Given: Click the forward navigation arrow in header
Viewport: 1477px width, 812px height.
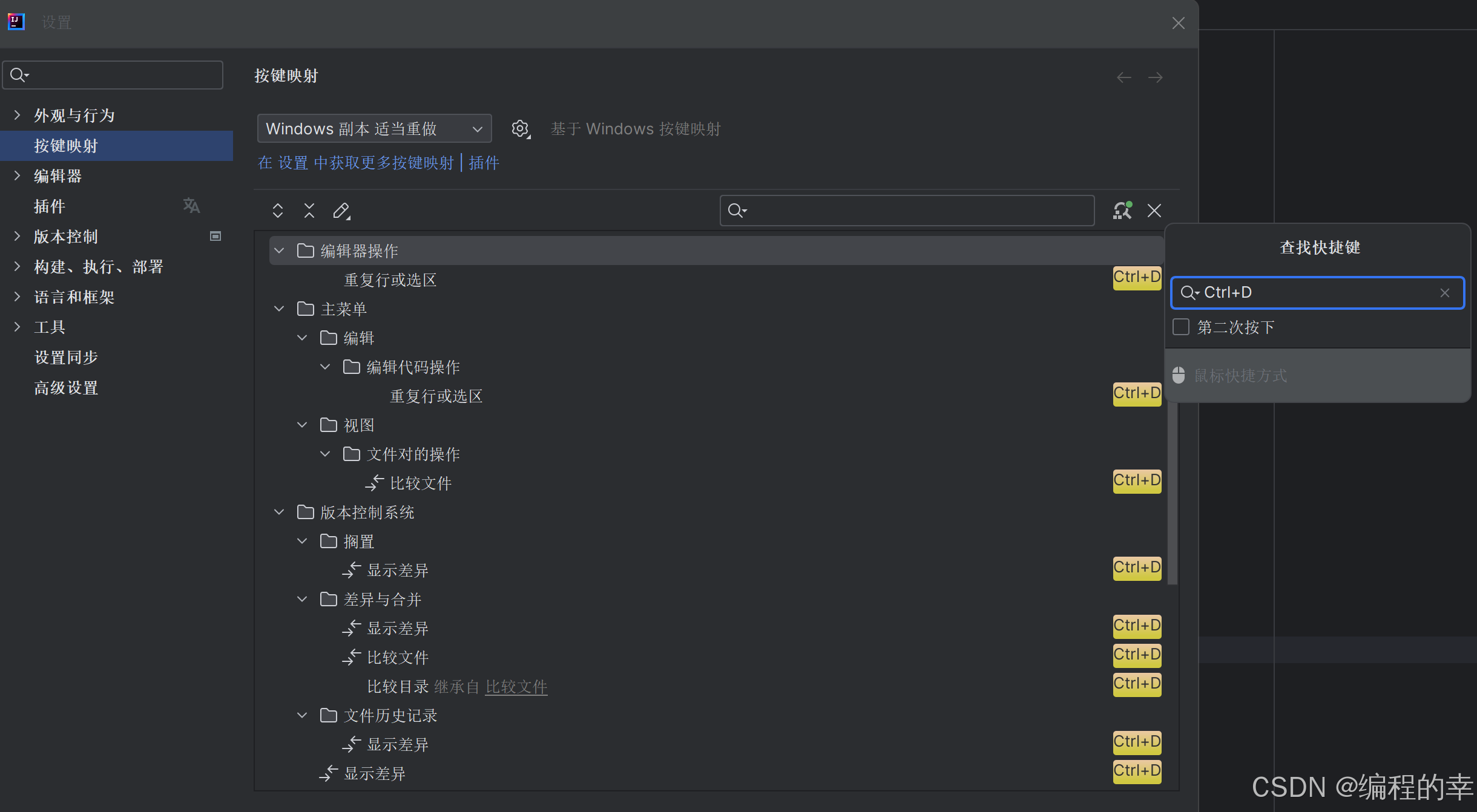Looking at the screenshot, I should tap(1156, 77).
